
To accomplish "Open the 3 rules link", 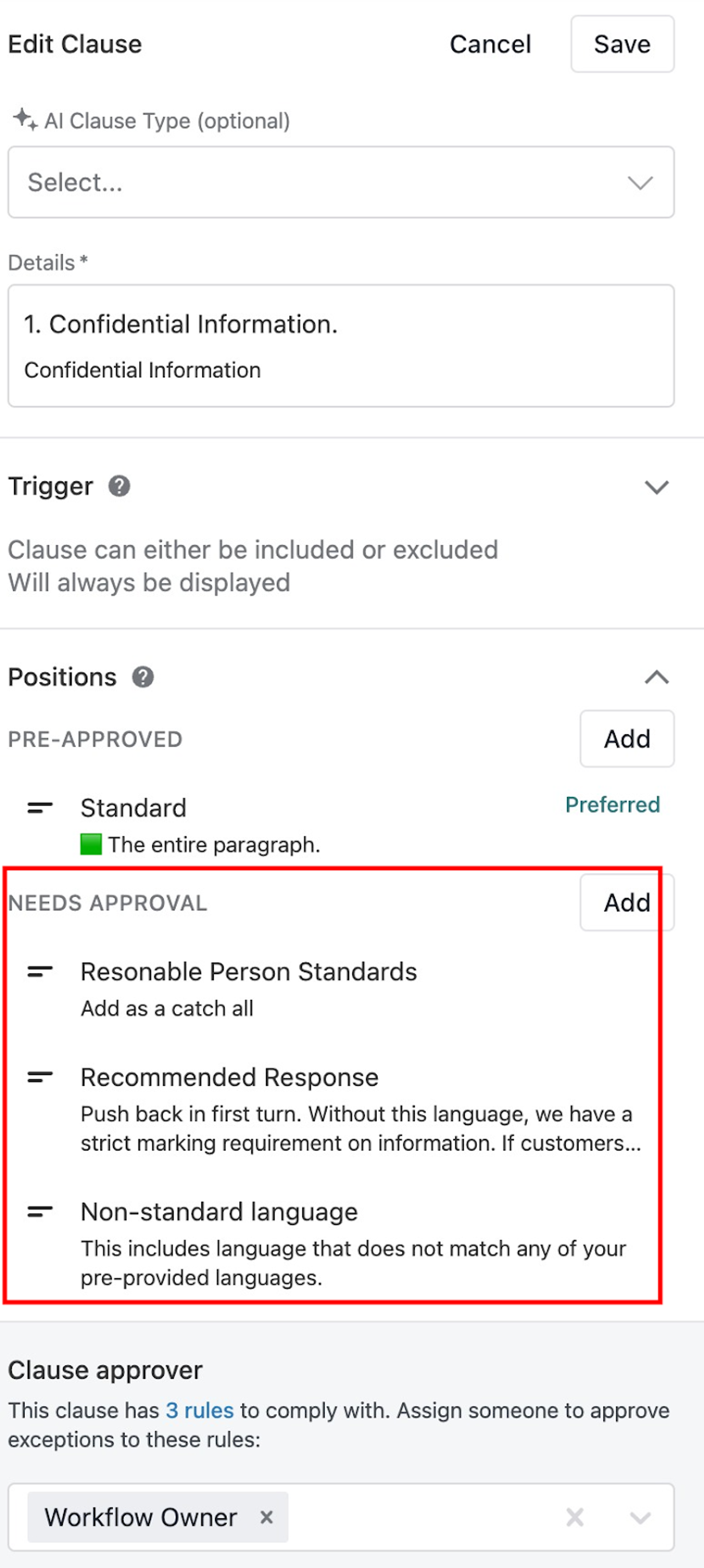I will 200,1410.
